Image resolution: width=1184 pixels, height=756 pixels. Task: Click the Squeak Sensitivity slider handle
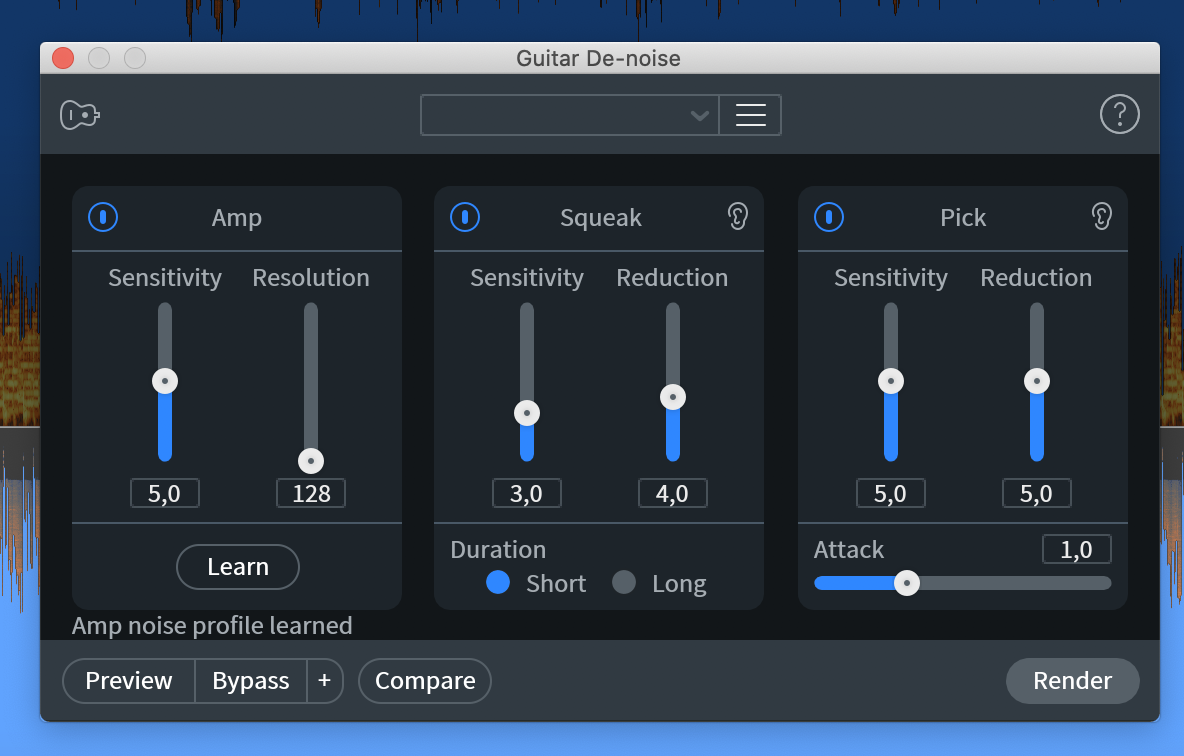(x=527, y=413)
